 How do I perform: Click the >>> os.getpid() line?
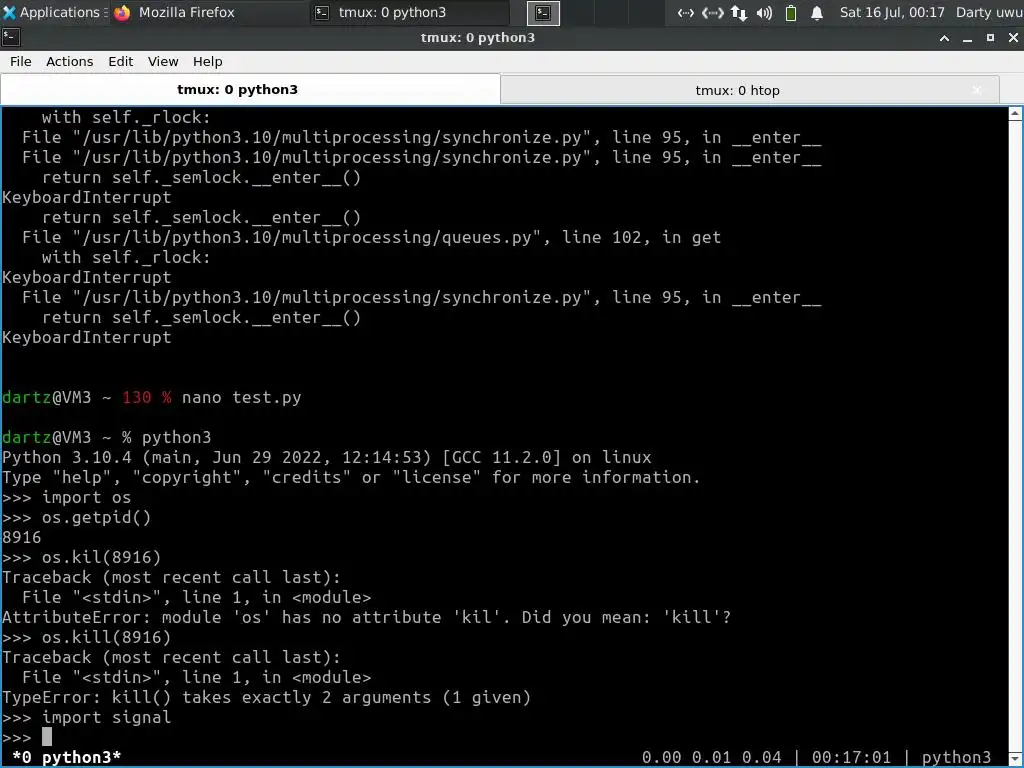coord(76,518)
